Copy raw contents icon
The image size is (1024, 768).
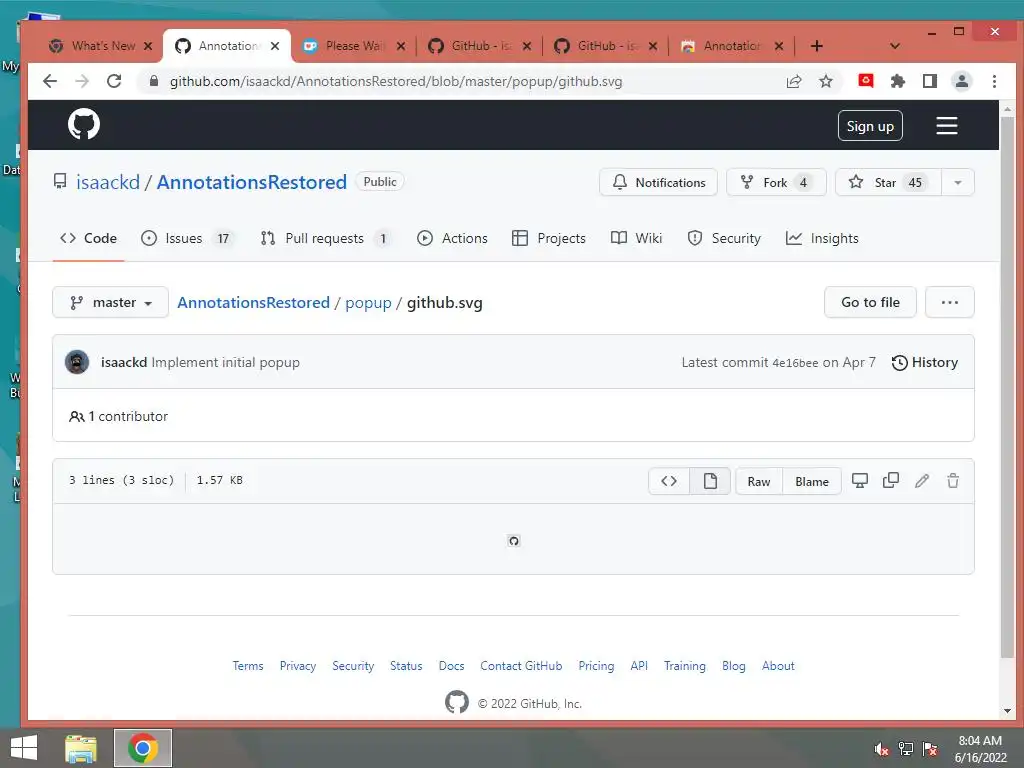click(891, 481)
